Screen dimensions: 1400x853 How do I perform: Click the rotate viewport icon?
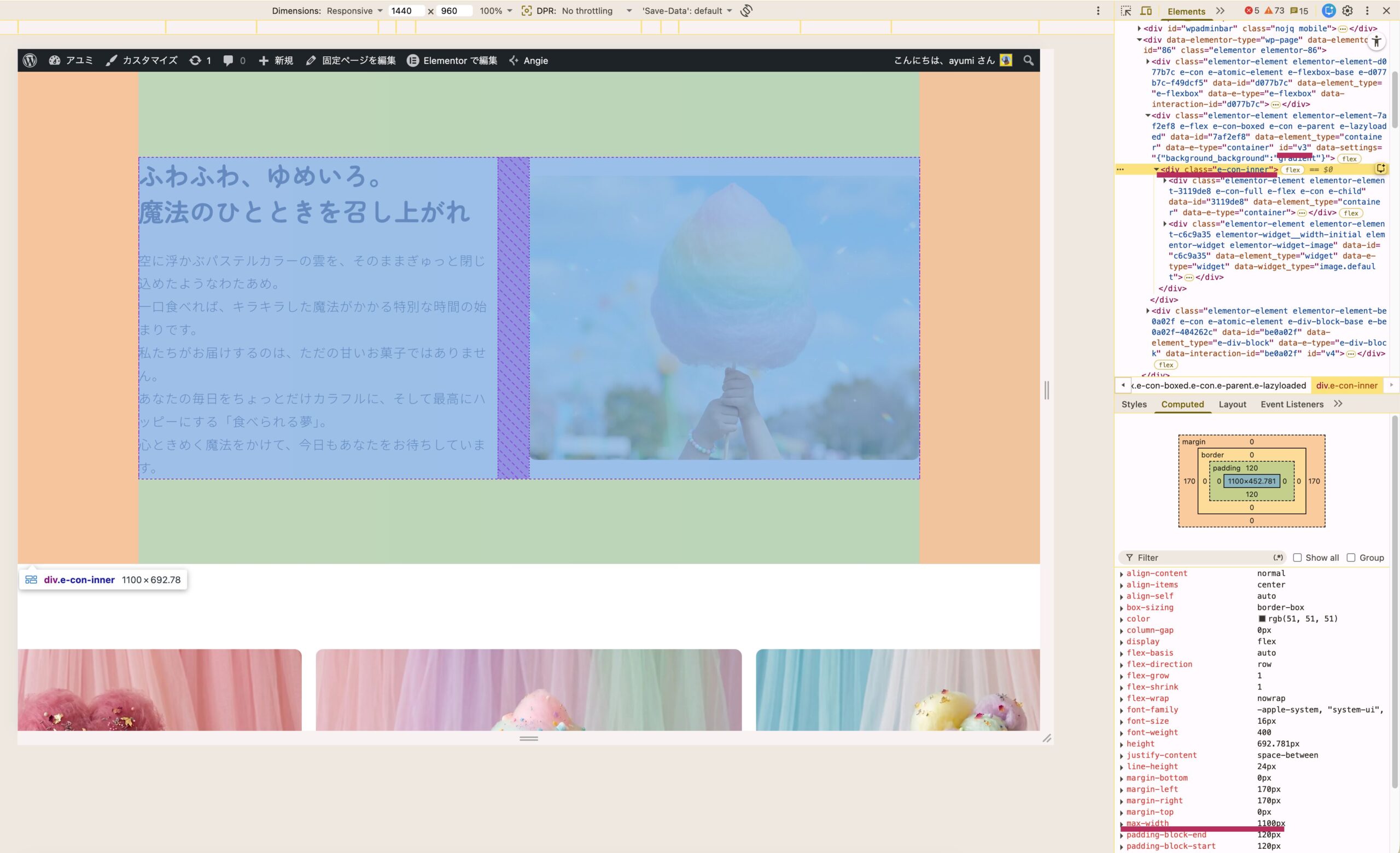(x=746, y=11)
